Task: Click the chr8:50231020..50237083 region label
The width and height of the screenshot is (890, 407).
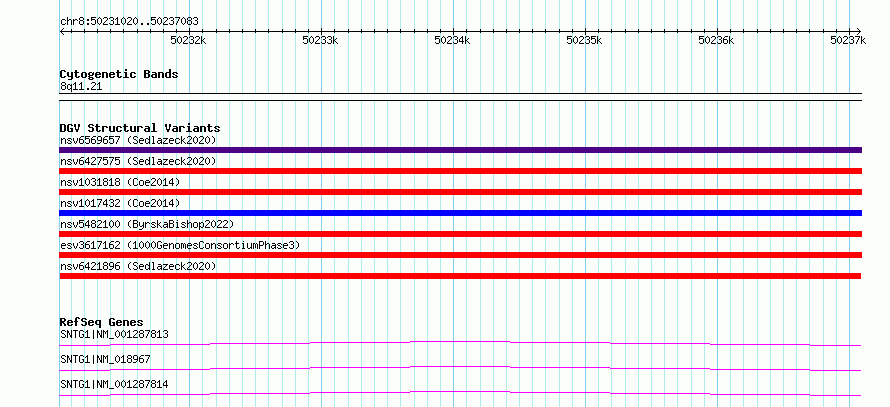Action: (x=129, y=22)
